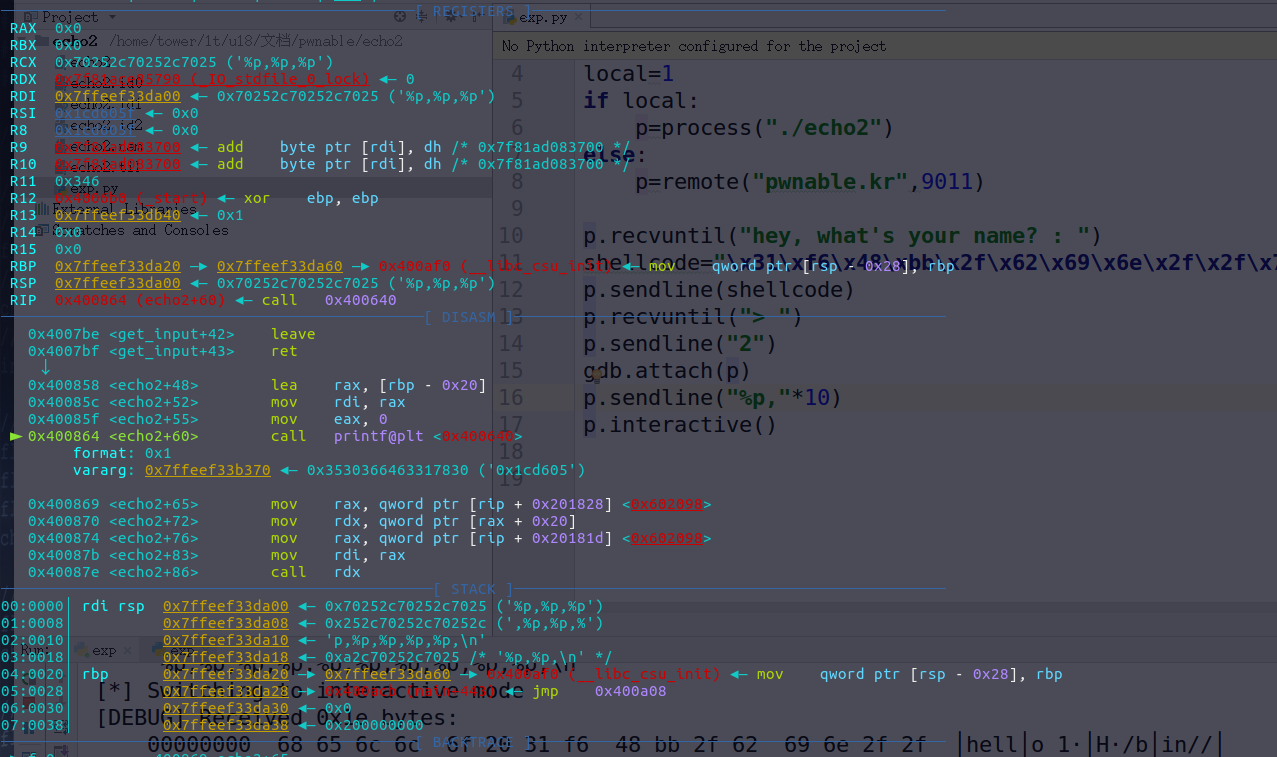The image size is (1277, 757).
Task: Click the R11 register value 0x346
Action: coord(77,181)
